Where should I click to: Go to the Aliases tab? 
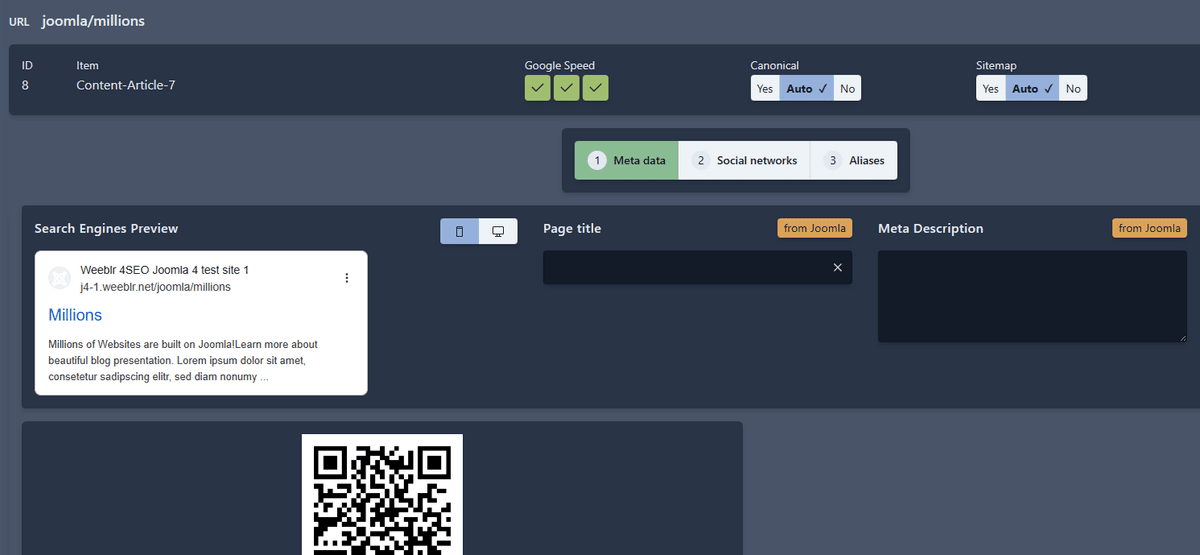click(854, 160)
